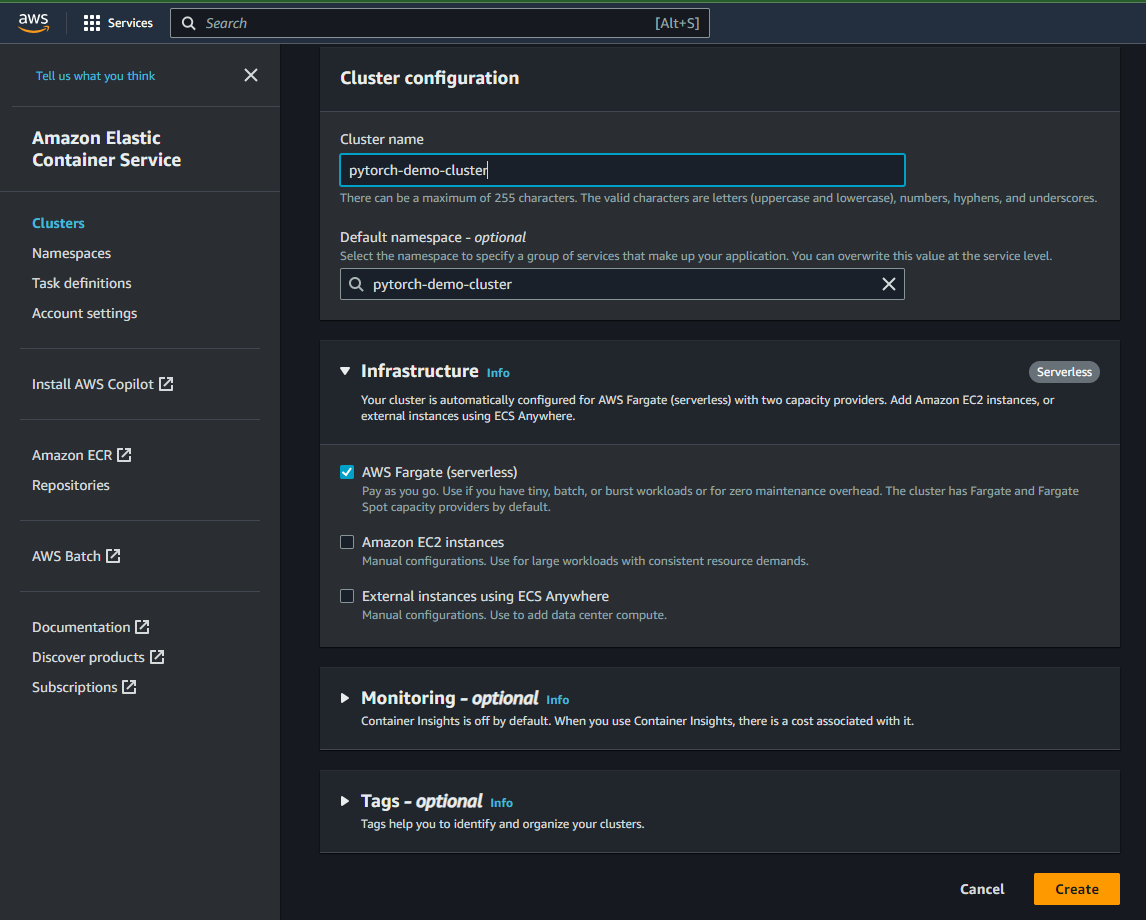This screenshot has width=1146, height=920.
Task: Open Subscriptions link
Action: pos(75,687)
